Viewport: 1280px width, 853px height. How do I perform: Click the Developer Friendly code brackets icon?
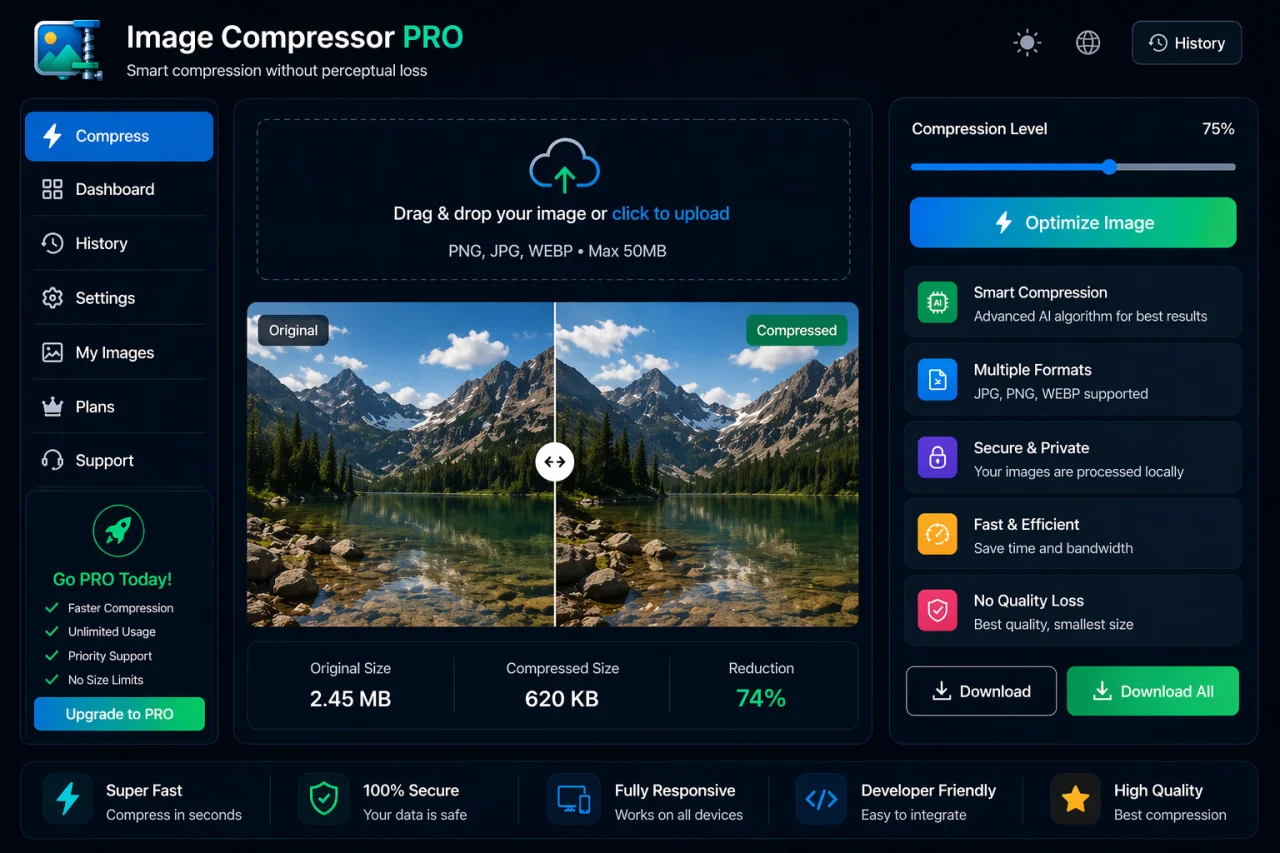821,799
